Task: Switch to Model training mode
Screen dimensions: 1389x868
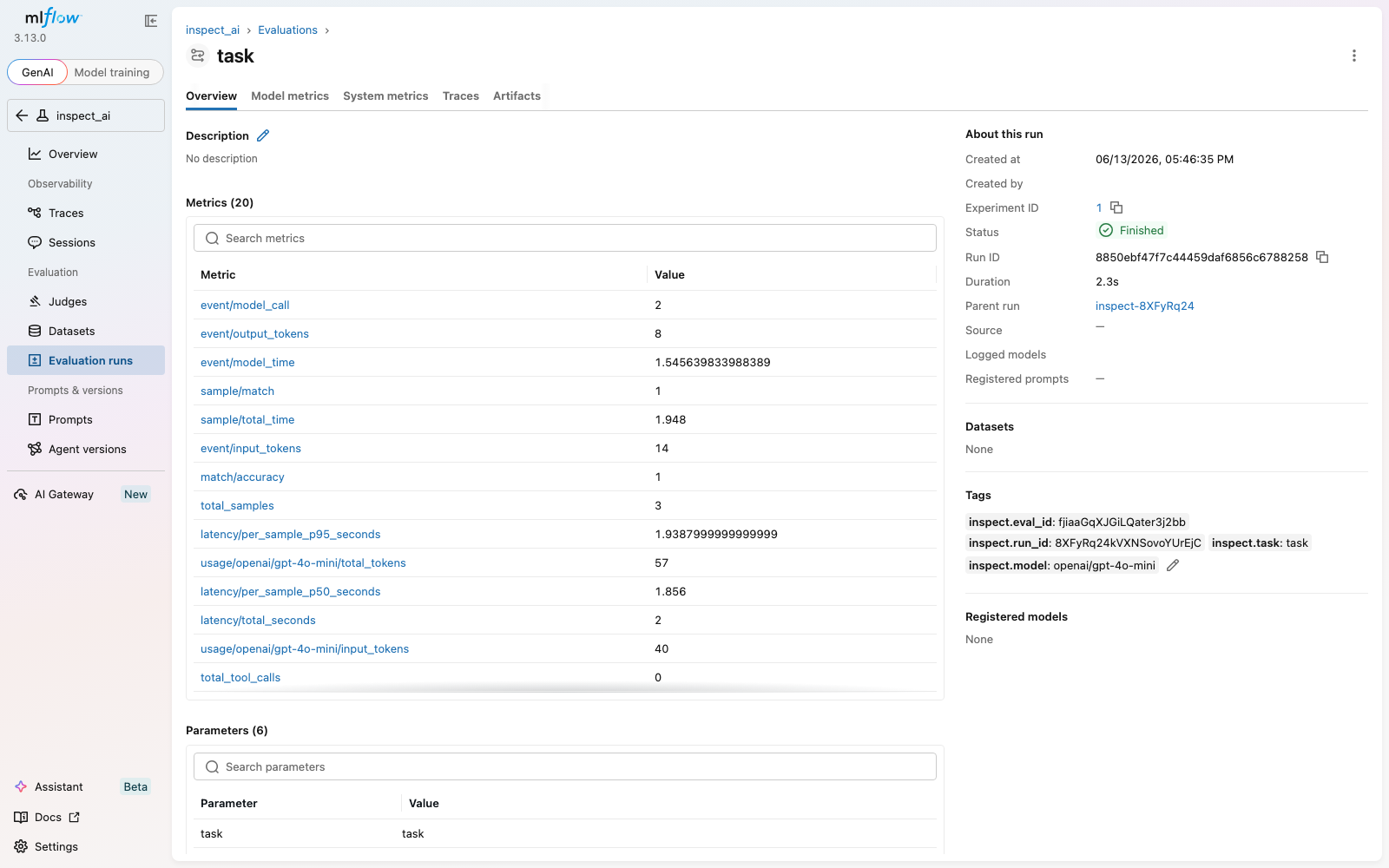Action: point(112,72)
